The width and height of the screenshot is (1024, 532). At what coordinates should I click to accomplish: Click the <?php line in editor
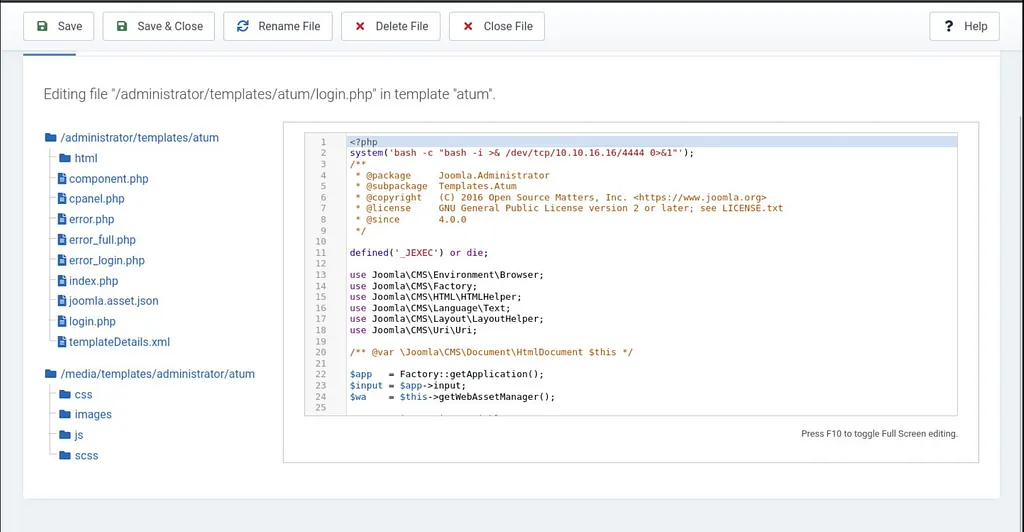coord(363,142)
